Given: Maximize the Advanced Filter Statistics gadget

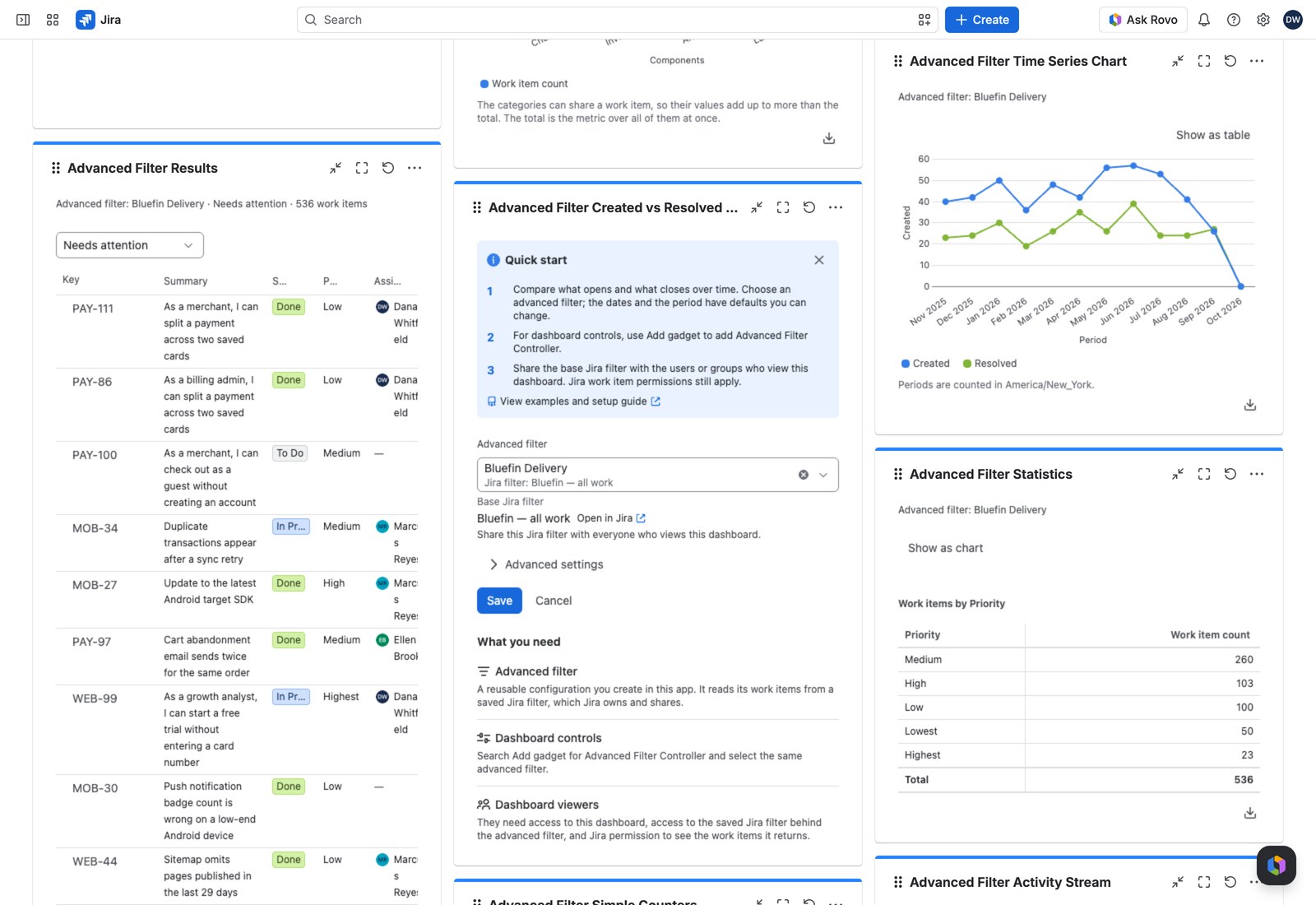Looking at the screenshot, I should point(1204,474).
